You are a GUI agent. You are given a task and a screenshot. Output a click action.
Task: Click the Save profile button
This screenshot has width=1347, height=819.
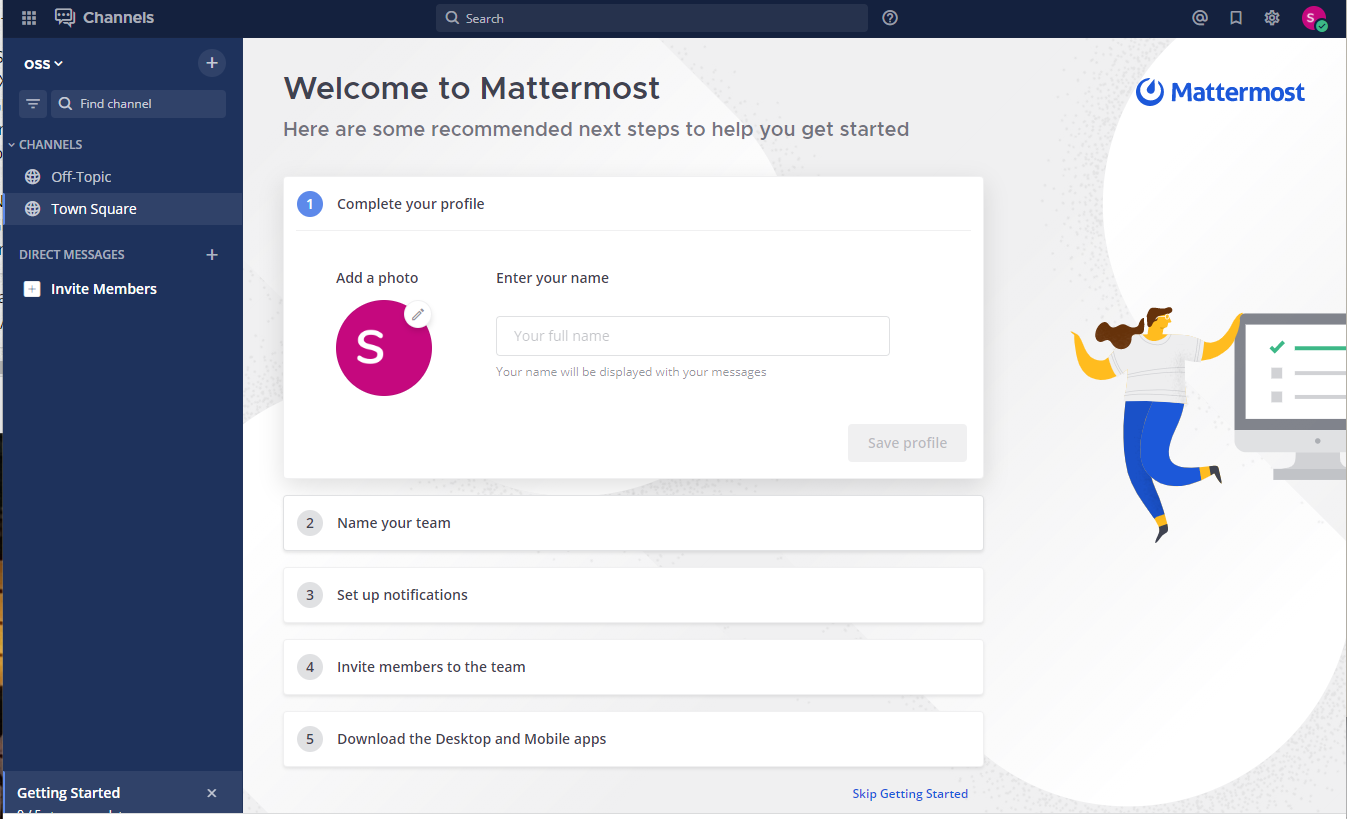tap(907, 443)
